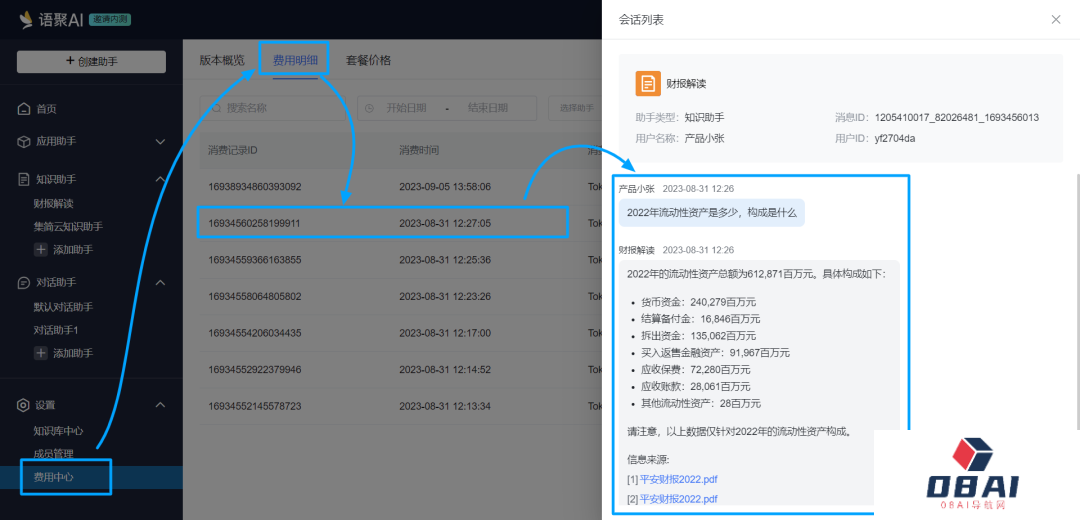Click the 消费记录ID column header

[233, 150]
